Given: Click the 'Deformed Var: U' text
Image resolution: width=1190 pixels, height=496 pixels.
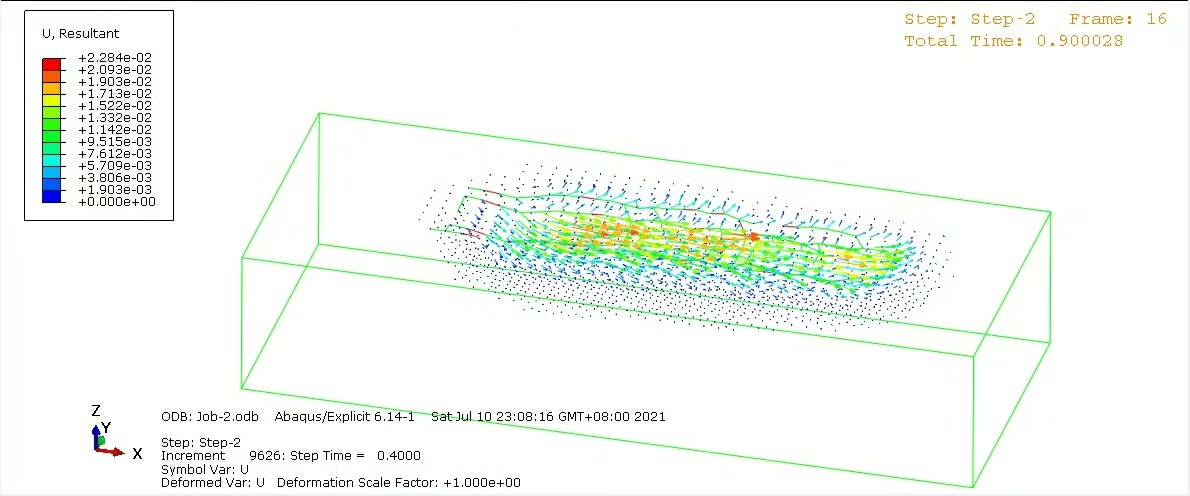Looking at the screenshot, I should (x=213, y=483).
